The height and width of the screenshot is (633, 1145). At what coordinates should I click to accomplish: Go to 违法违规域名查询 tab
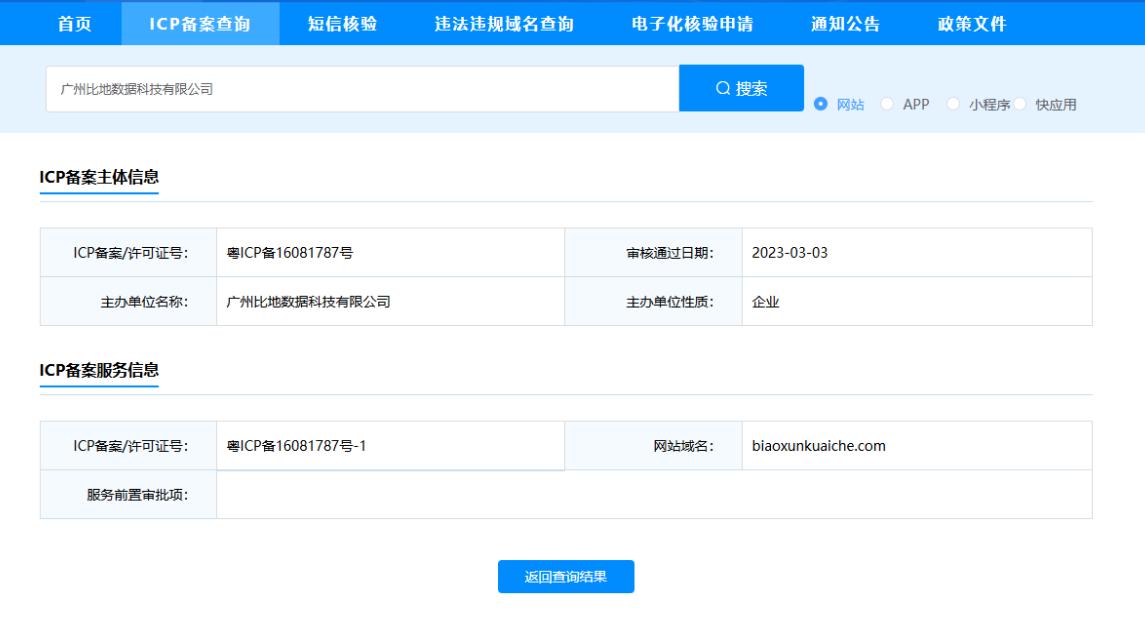pos(504,23)
